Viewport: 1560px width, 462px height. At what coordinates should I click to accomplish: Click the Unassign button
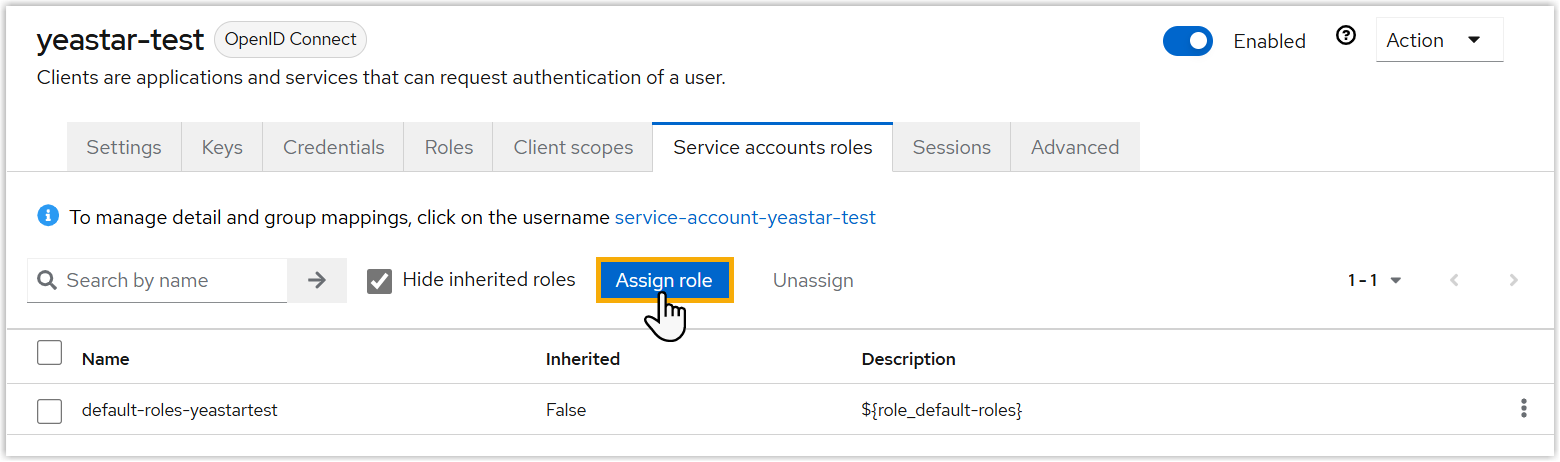point(813,281)
